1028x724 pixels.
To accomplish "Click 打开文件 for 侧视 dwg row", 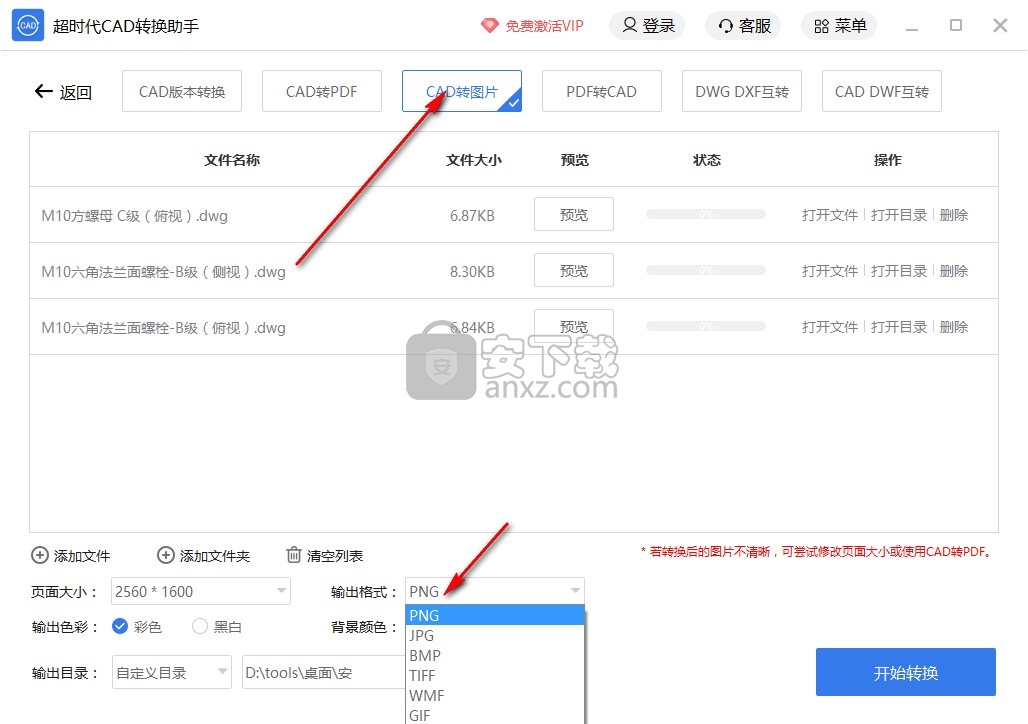I will tap(829, 271).
